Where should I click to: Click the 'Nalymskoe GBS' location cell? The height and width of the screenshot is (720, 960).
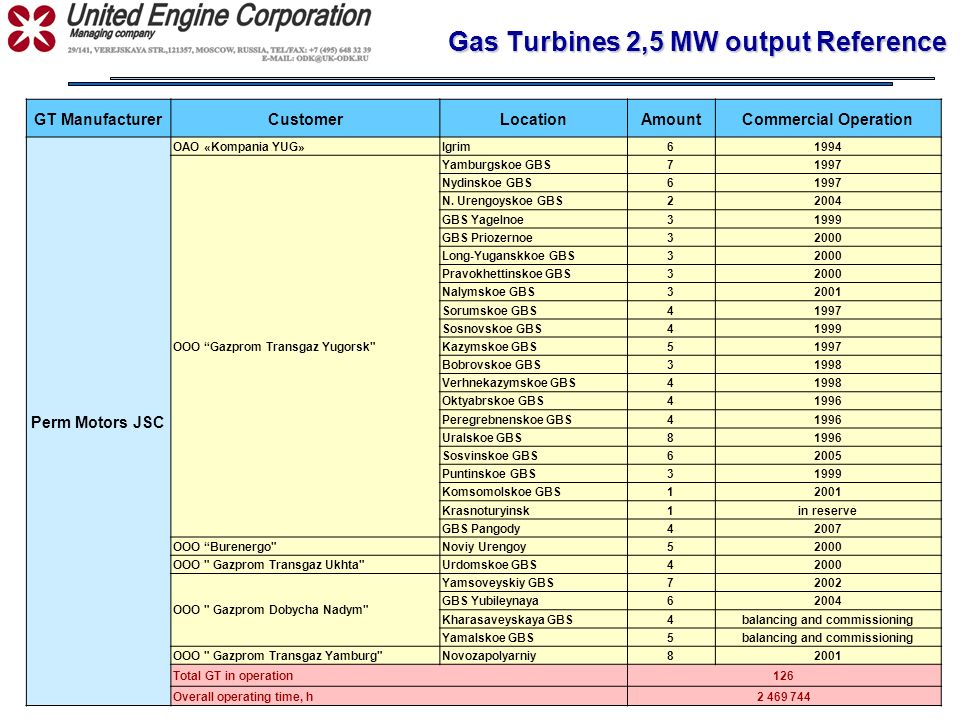[x=533, y=292]
